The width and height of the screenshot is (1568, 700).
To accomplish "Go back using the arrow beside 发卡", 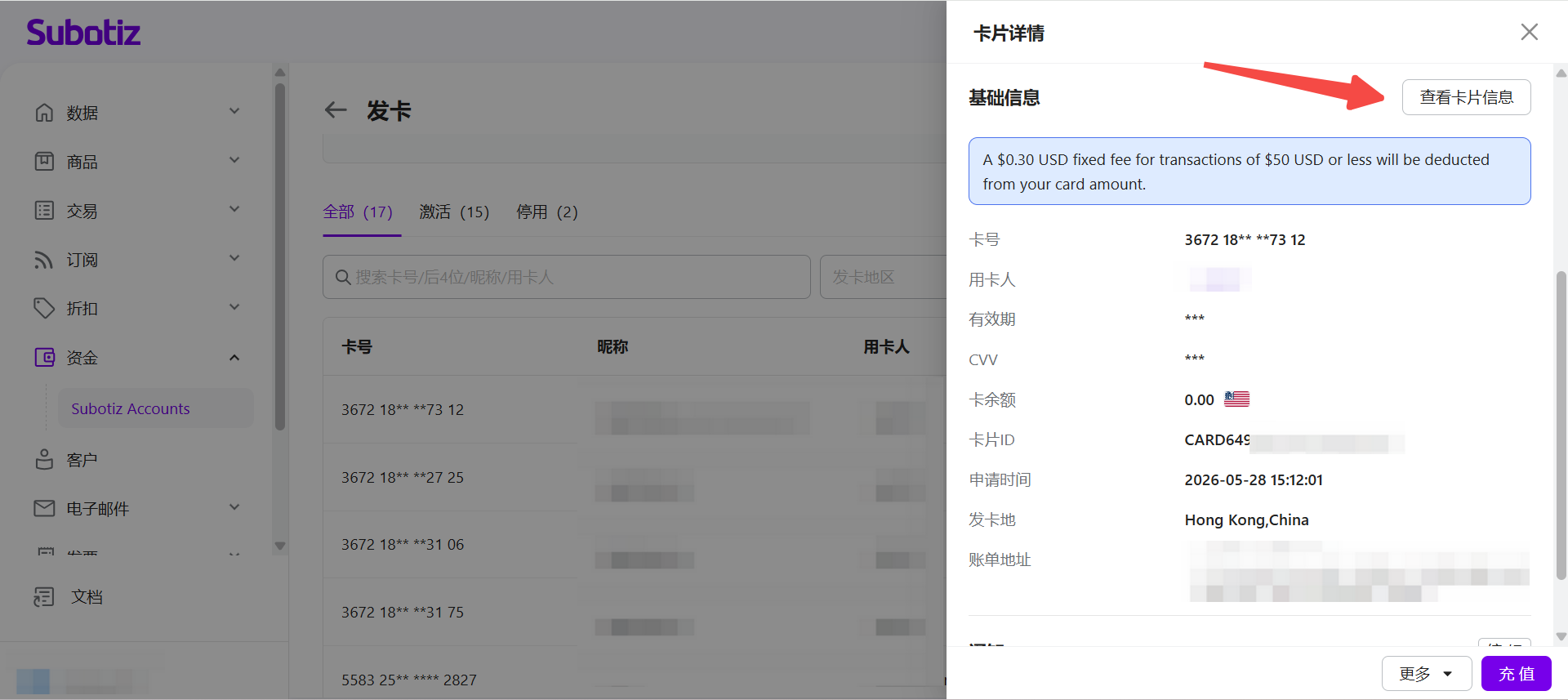I will [336, 110].
